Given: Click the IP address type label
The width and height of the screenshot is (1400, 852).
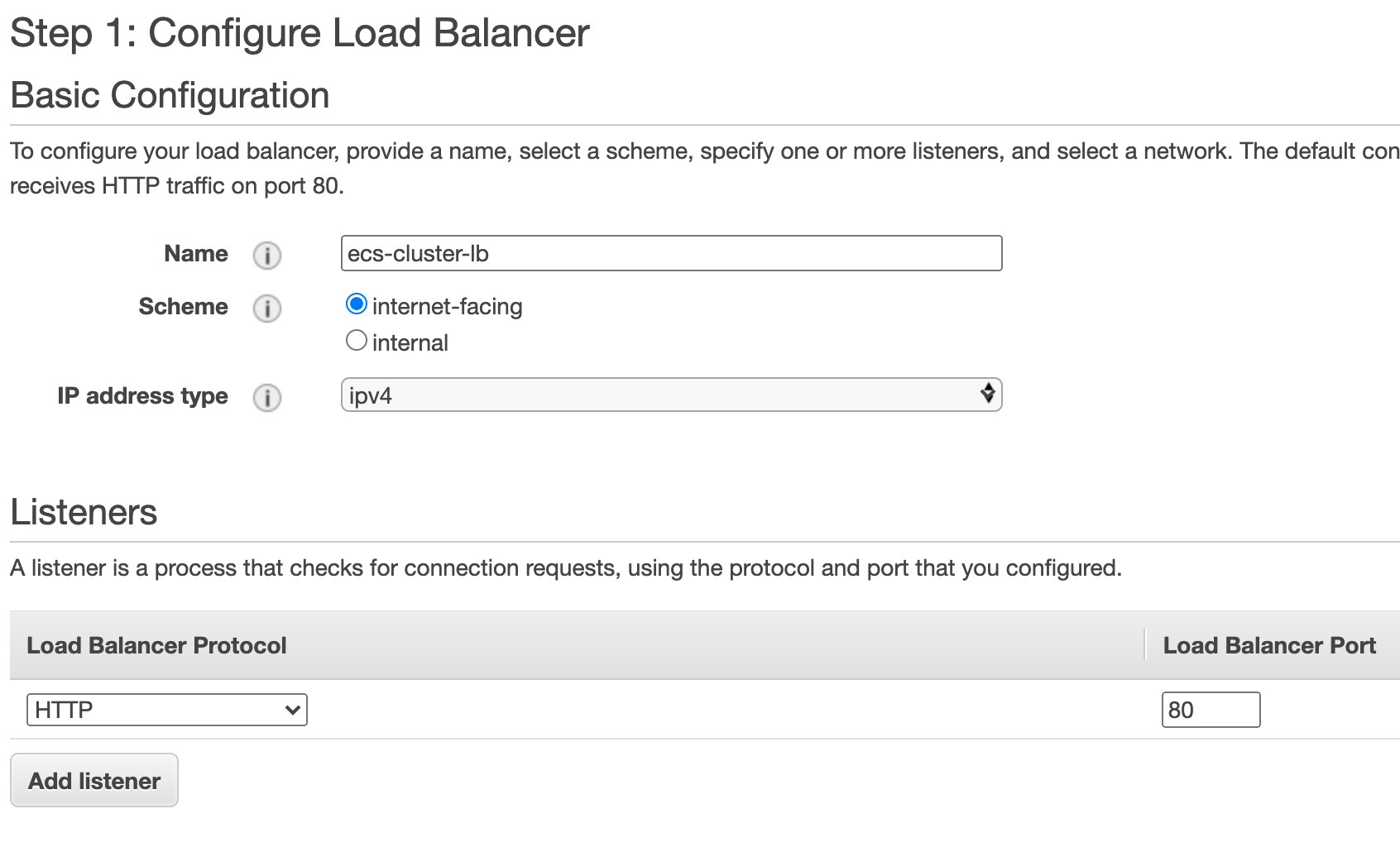Looking at the screenshot, I should tap(142, 396).
